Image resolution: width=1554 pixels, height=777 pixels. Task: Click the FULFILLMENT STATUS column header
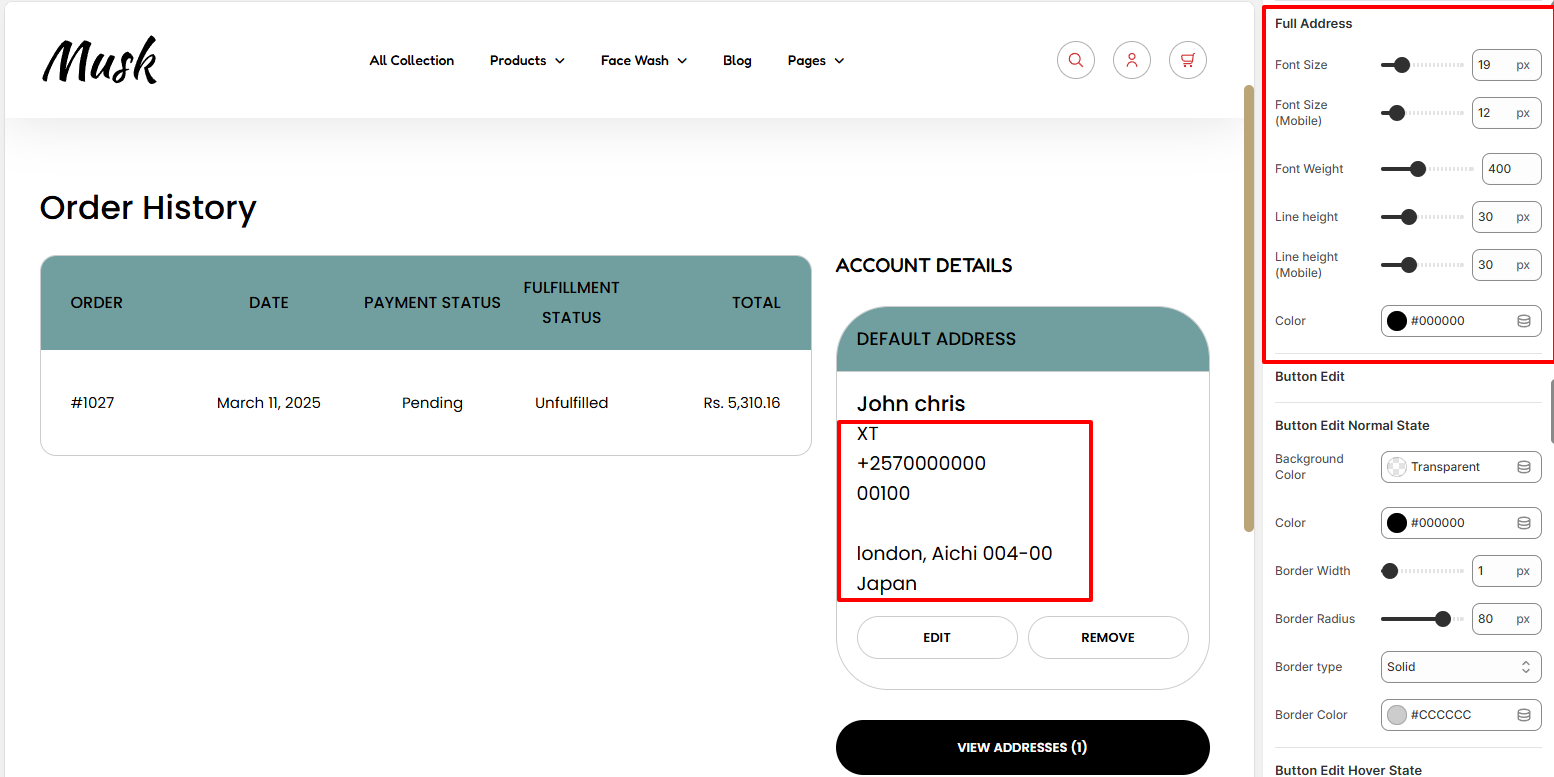pyautogui.click(x=571, y=302)
